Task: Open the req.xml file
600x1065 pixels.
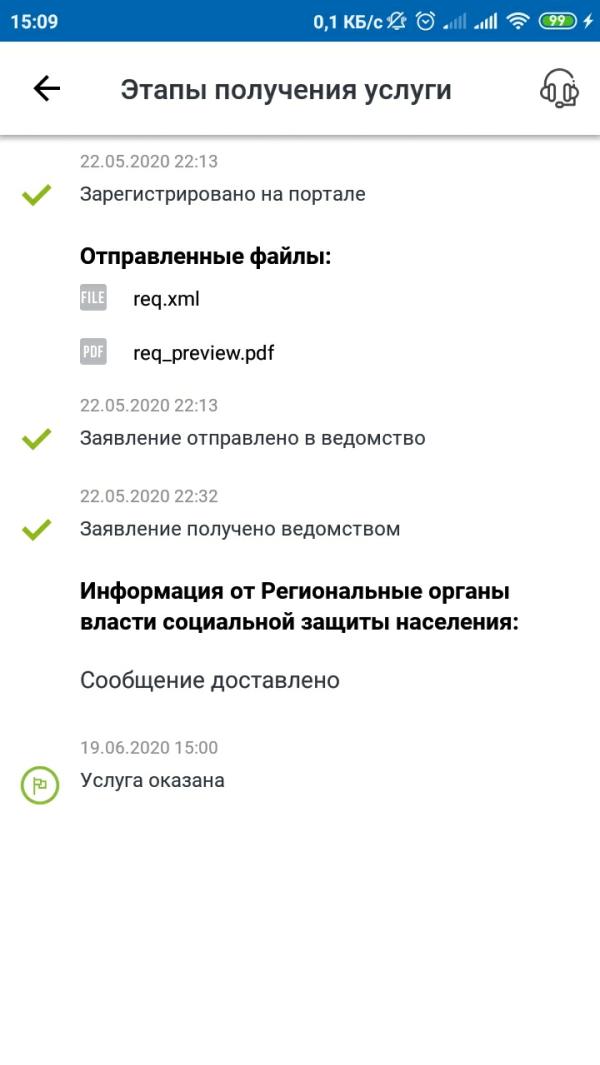Action: pyautogui.click(x=166, y=298)
